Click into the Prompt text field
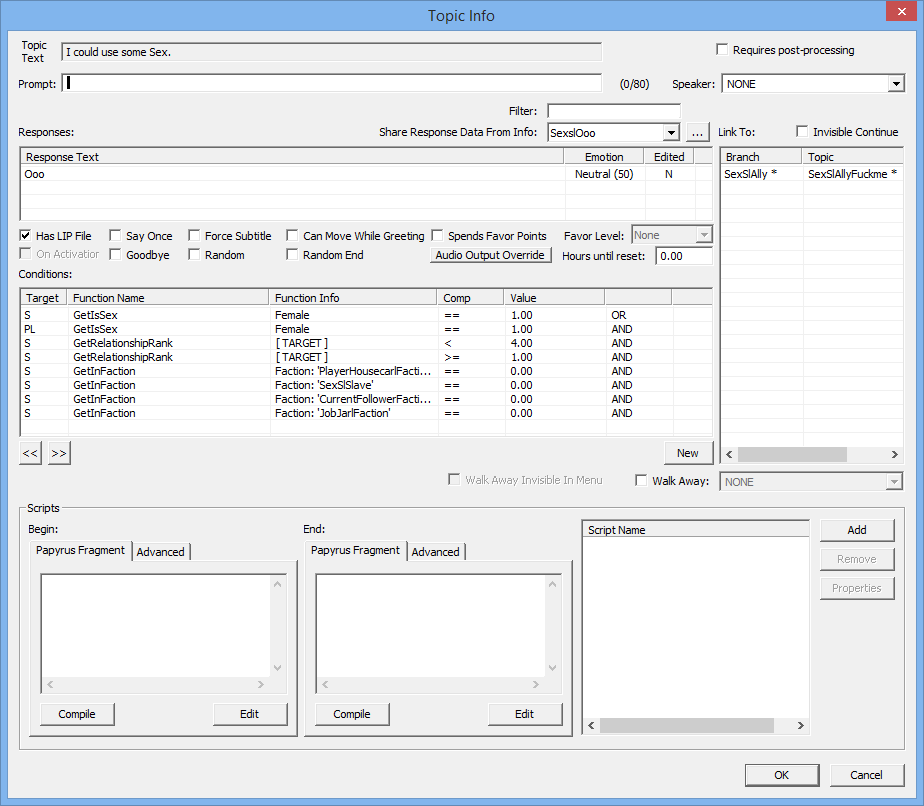924x806 pixels. [332, 83]
